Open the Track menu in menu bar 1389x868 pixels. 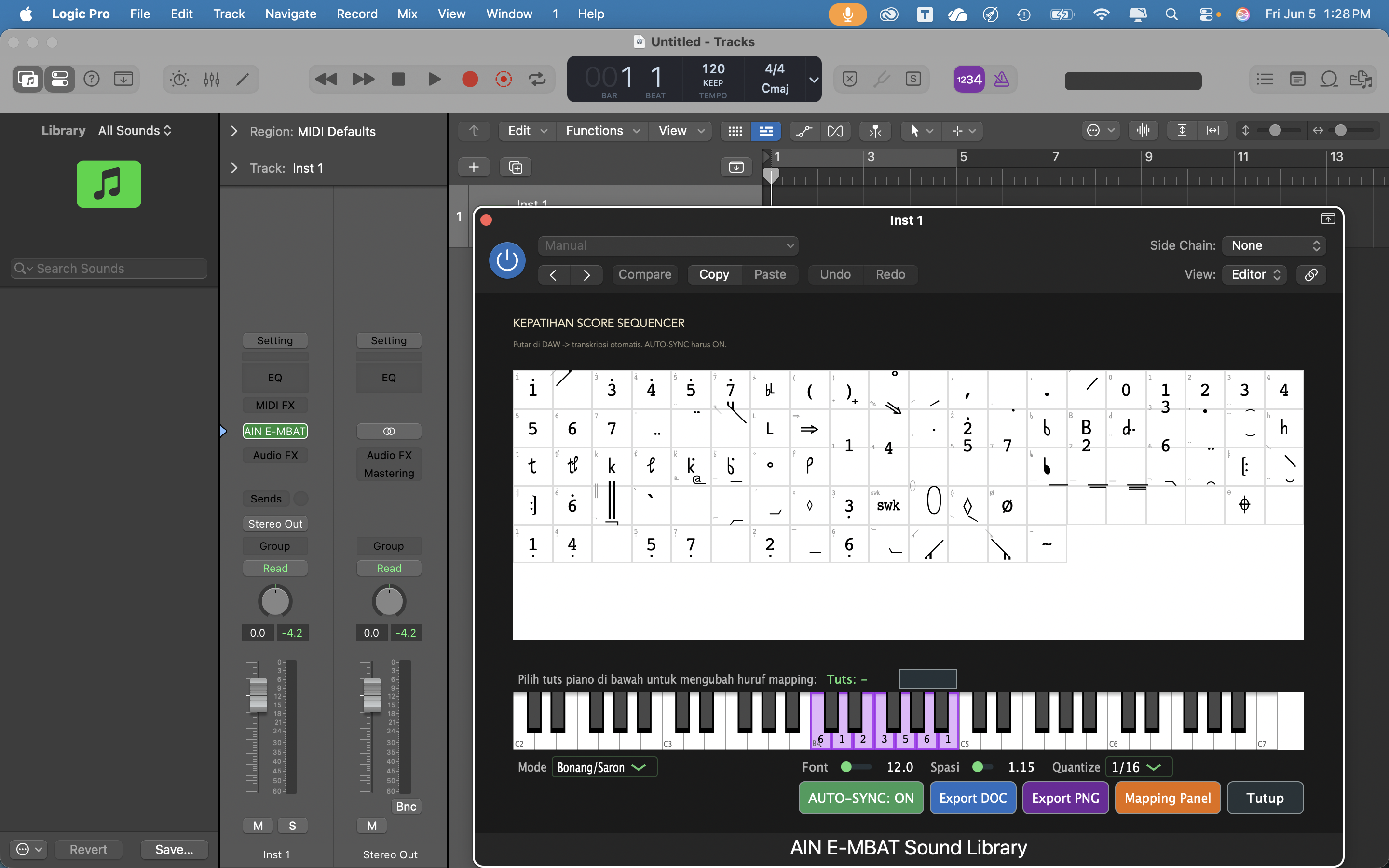229,14
